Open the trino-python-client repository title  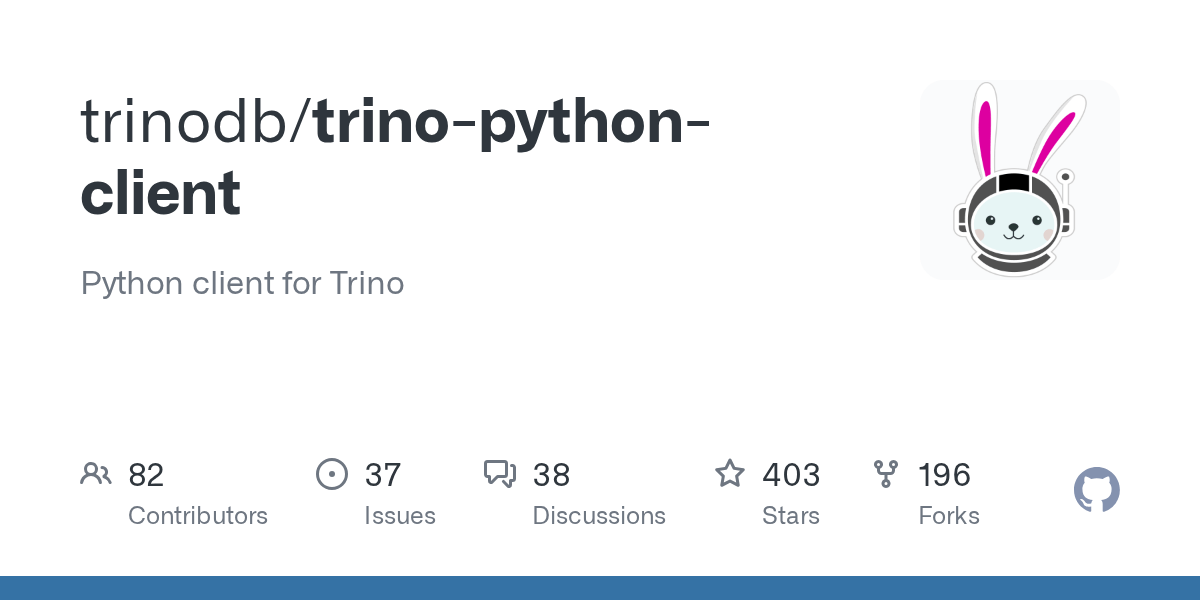point(510,122)
